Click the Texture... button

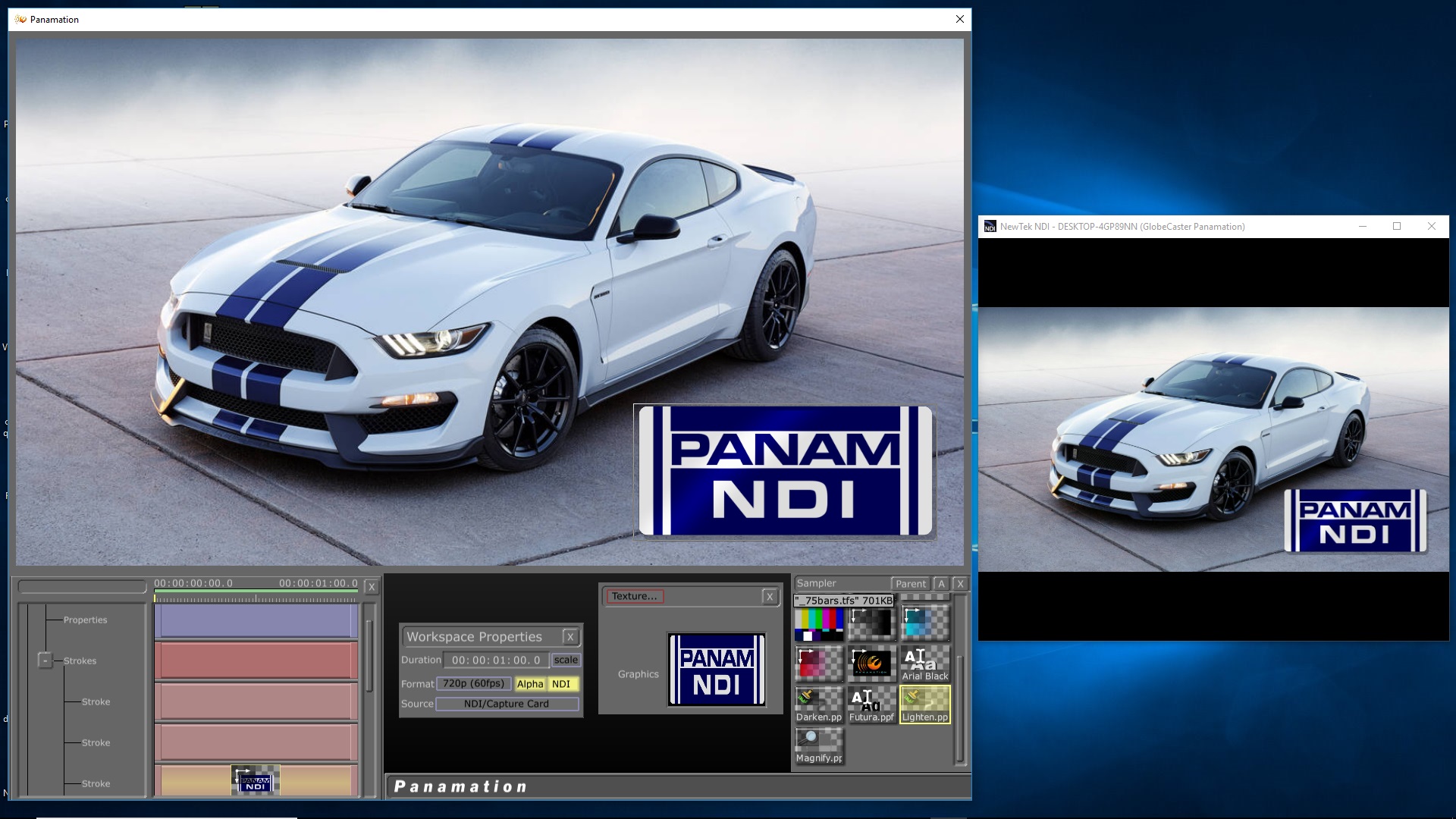[634, 596]
